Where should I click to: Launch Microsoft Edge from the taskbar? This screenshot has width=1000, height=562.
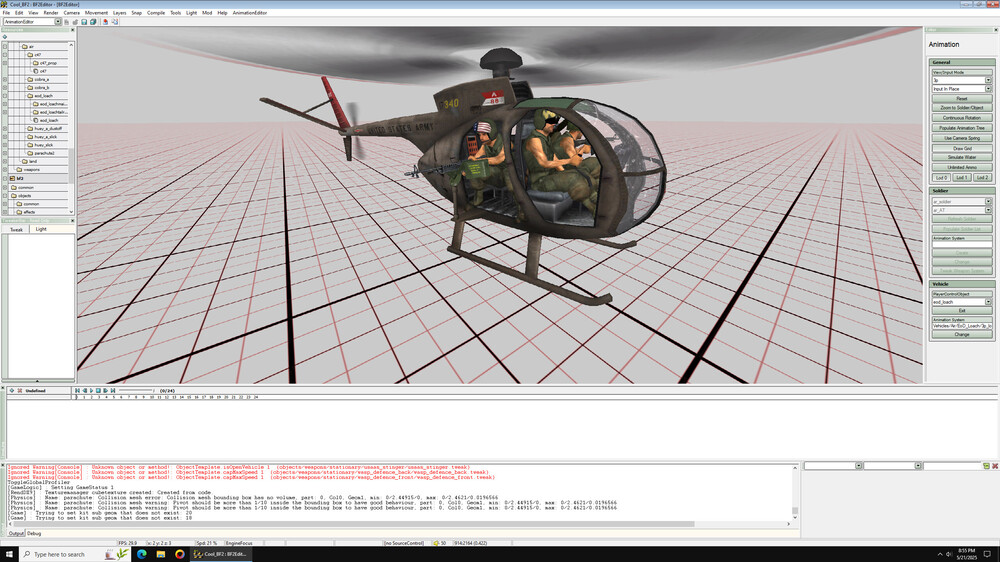(x=142, y=554)
